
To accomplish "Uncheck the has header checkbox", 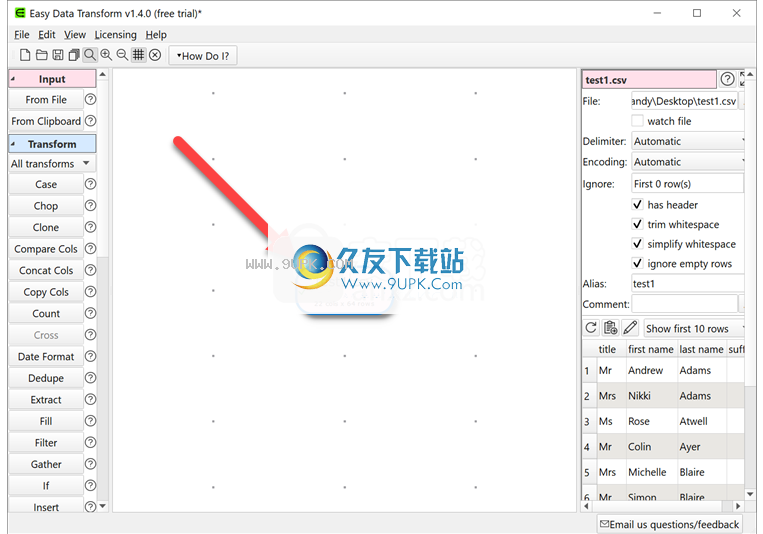I will coord(637,204).
